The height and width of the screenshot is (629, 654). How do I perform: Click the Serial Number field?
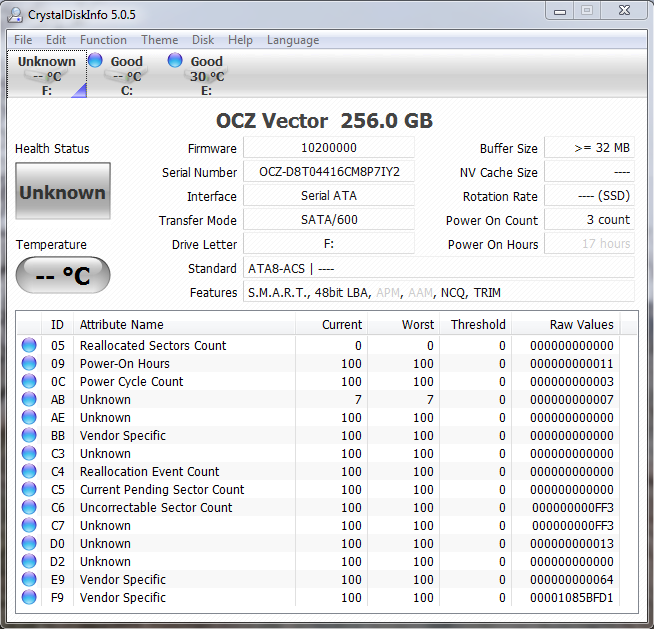click(329, 172)
